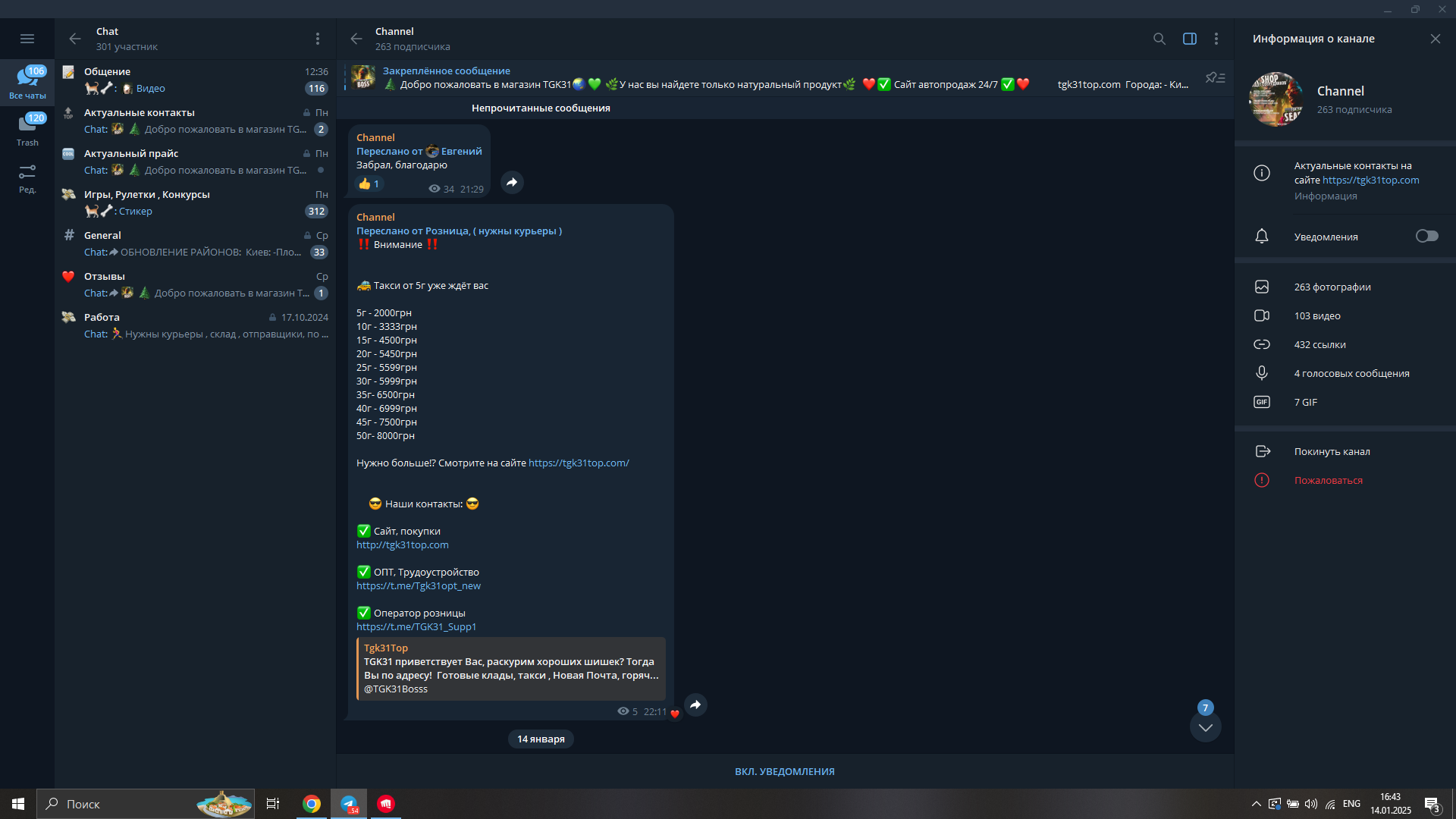Go back from the Channel view
Viewport: 1456px width, 819px height.
356,39
